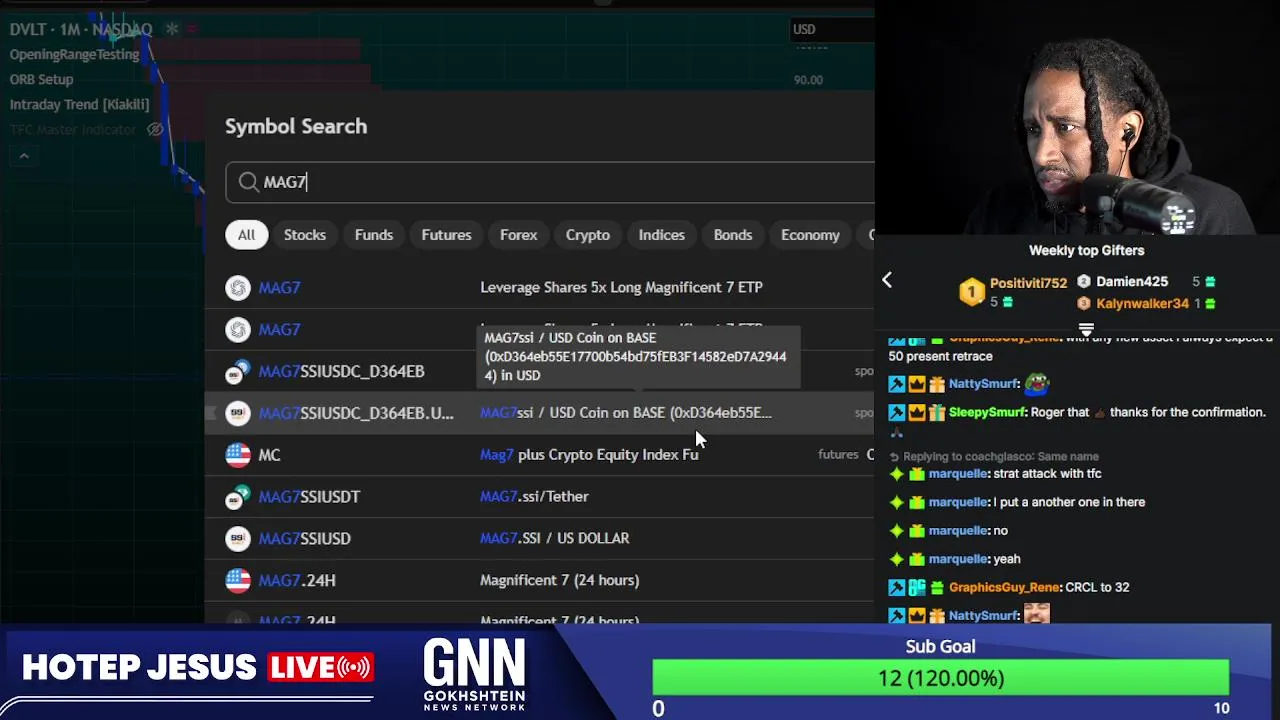Collapse the indicator legend with the chevron

pos(24,156)
